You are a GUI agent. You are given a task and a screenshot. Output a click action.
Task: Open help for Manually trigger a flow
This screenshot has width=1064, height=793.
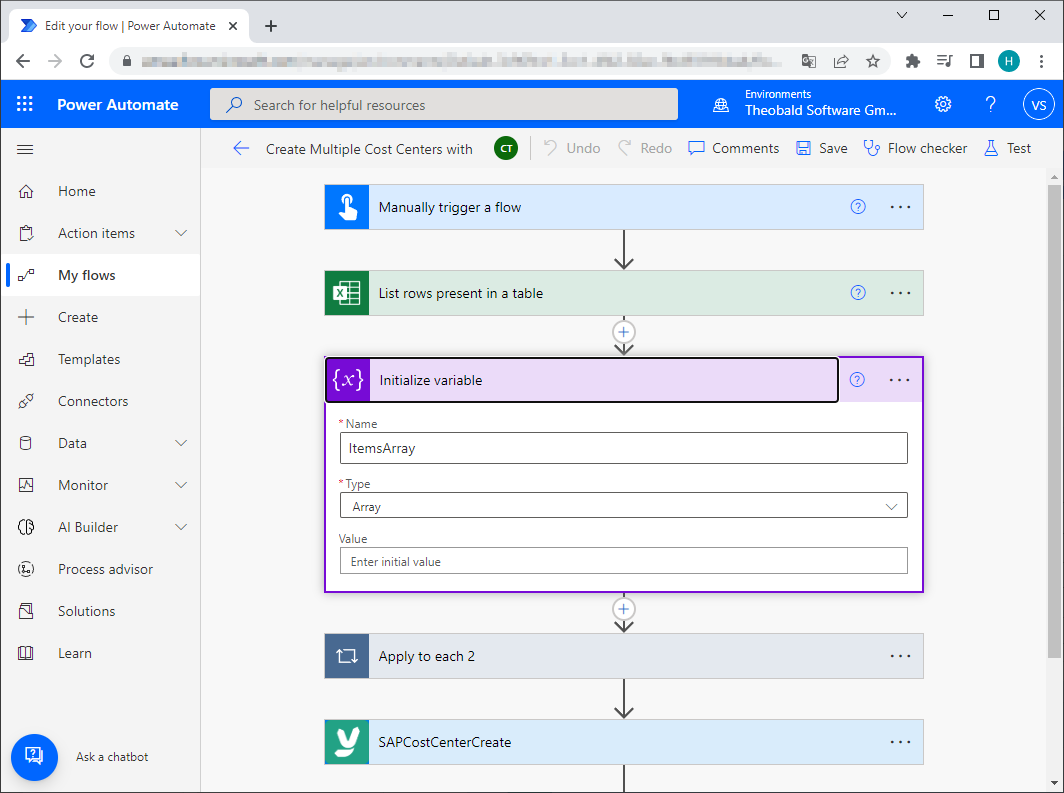858,207
